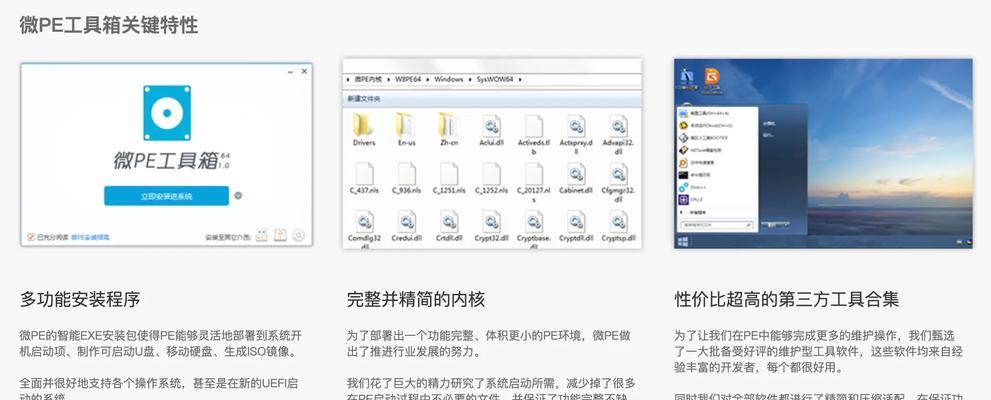Click the USB drive install icon in the installer
The image size is (991, 400).
click(x=261, y=236)
